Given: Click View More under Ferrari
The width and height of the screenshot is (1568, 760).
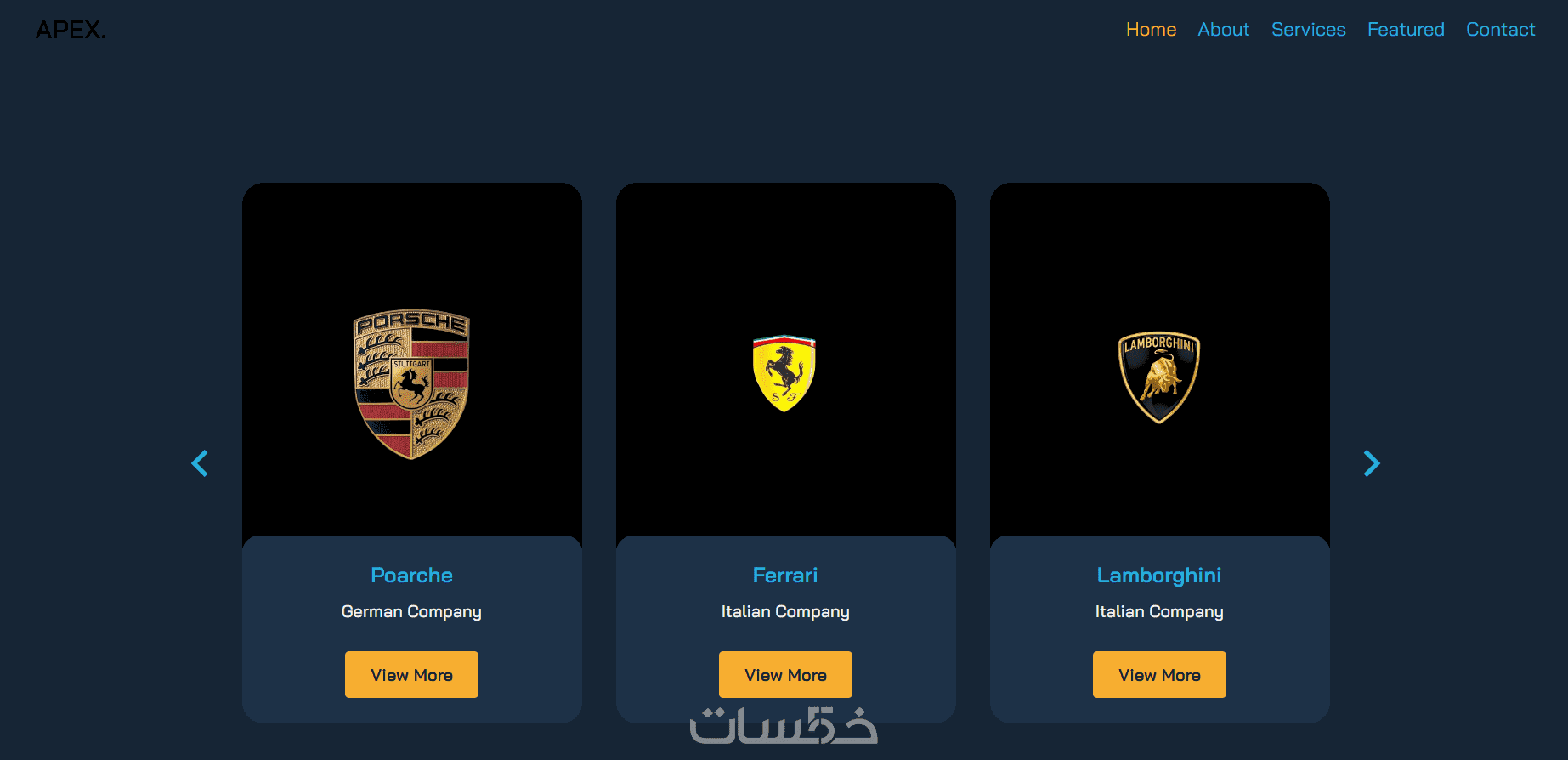Looking at the screenshot, I should point(785,675).
